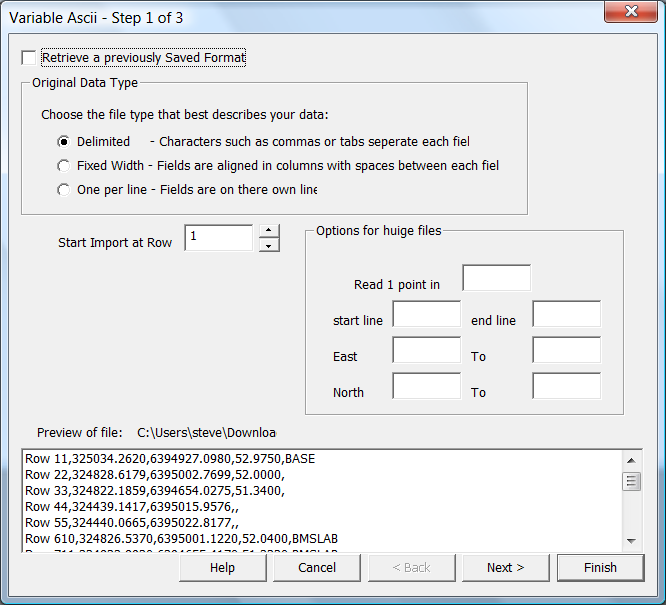Click the Start Import at Row field
The height and width of the screenshot is (605, 666).
(x=219, y=238)
